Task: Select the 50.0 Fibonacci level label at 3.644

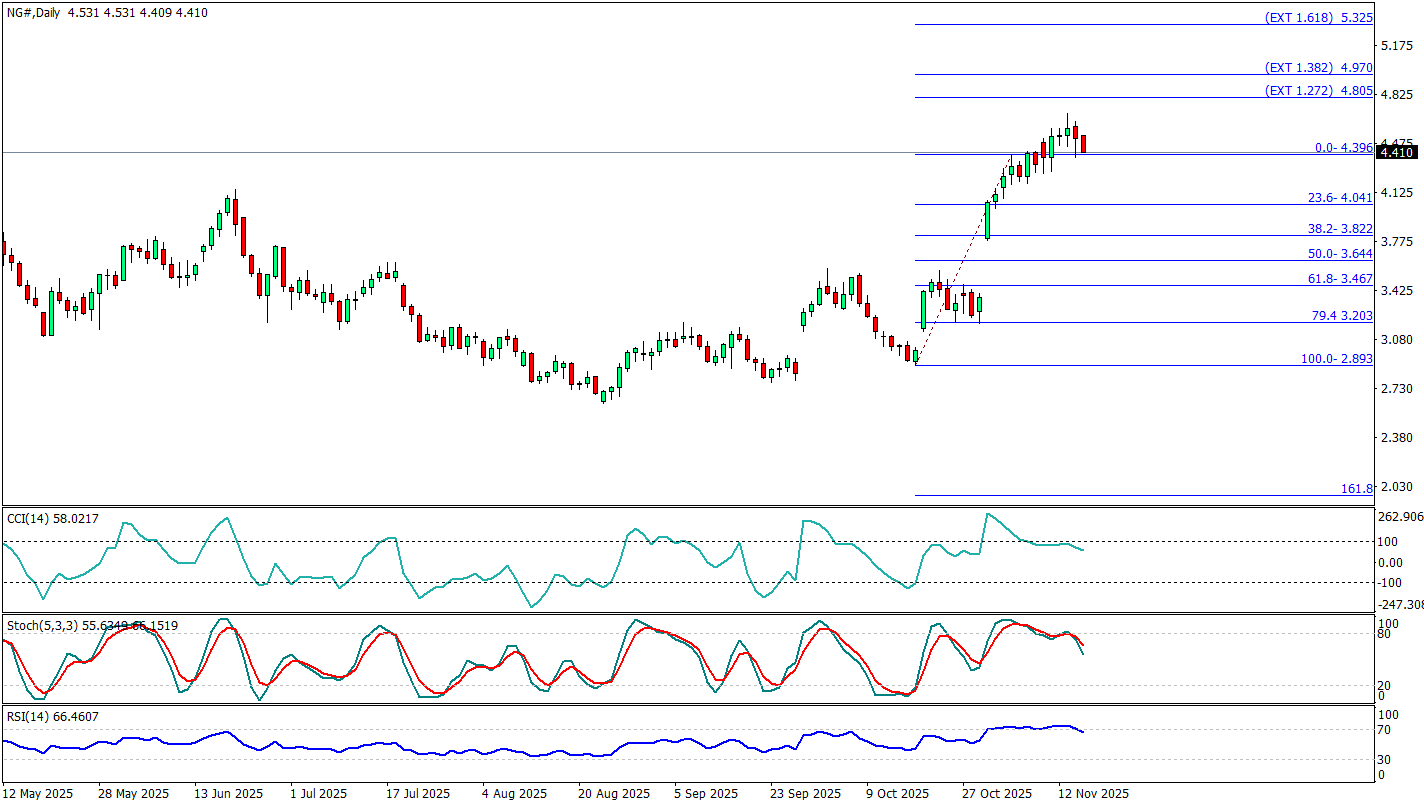Action: click(1340, 254)
